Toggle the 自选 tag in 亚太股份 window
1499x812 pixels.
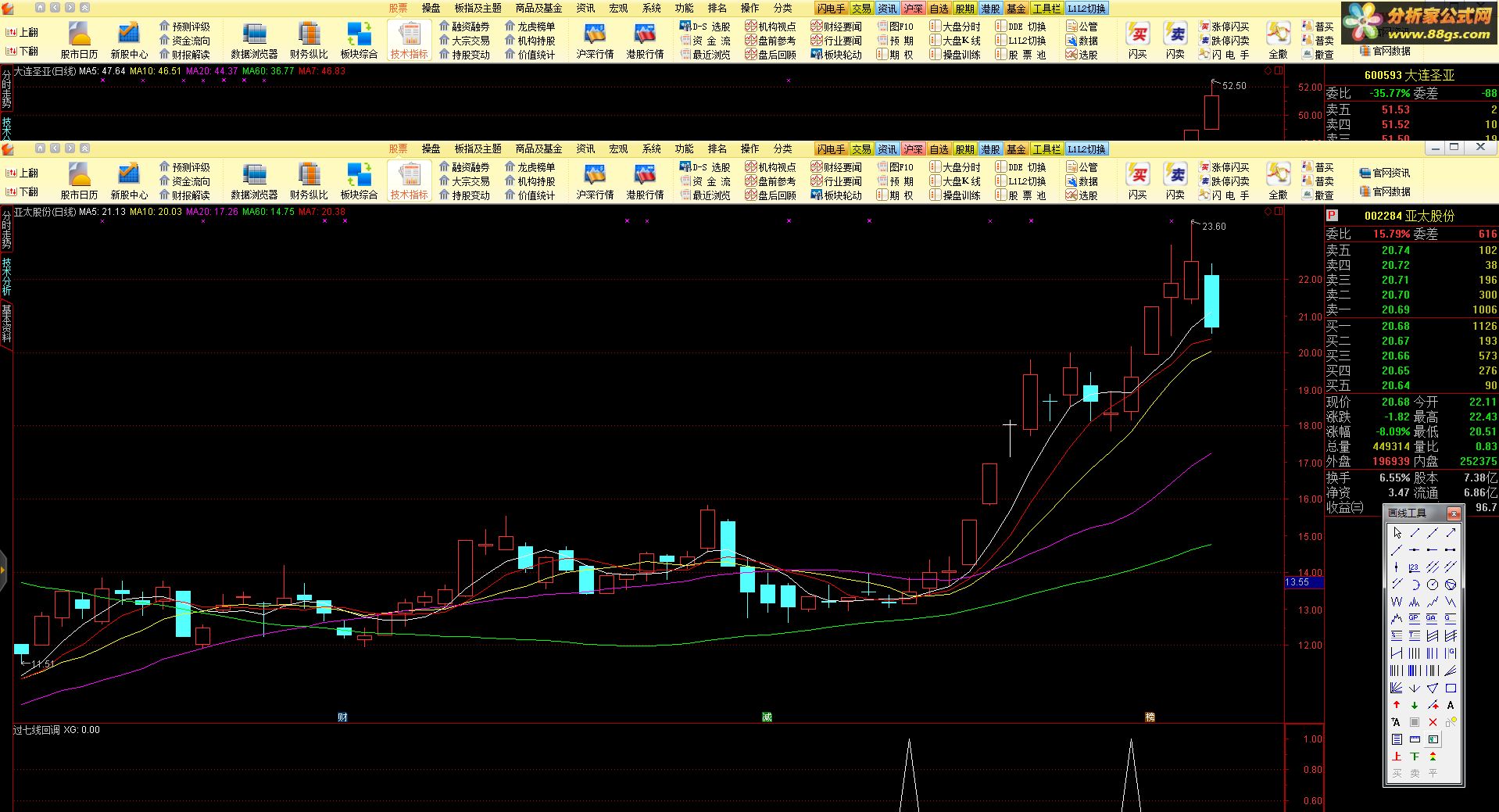pyautogui.click(x=938, y=148)
